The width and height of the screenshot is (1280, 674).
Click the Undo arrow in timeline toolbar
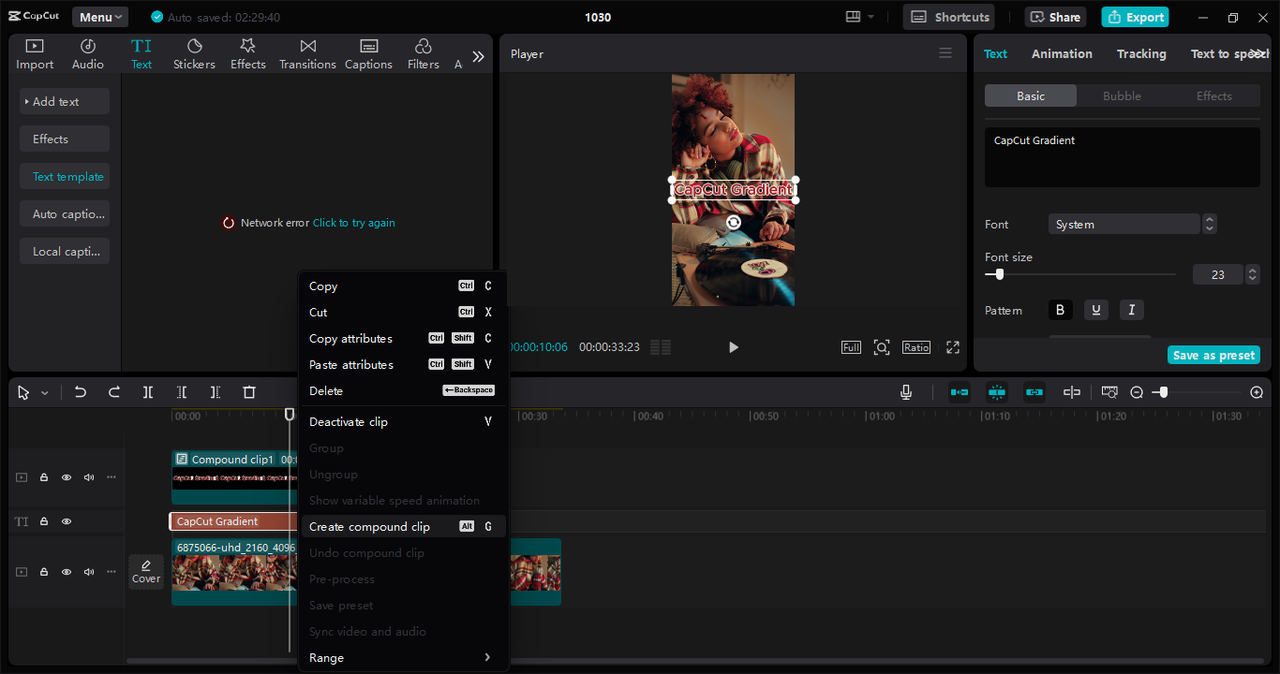coord(81,392)
